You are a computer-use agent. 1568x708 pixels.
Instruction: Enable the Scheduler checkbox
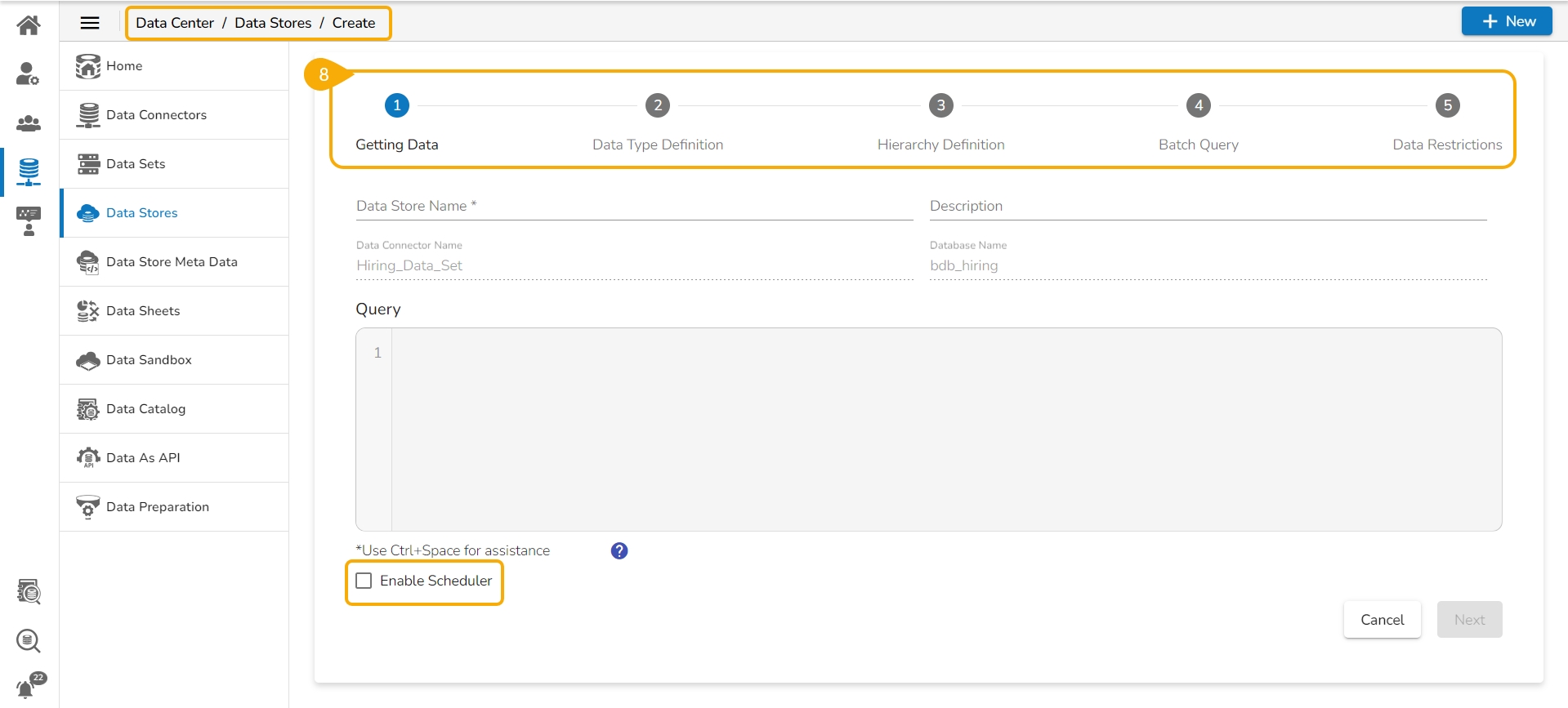point(364,581)
